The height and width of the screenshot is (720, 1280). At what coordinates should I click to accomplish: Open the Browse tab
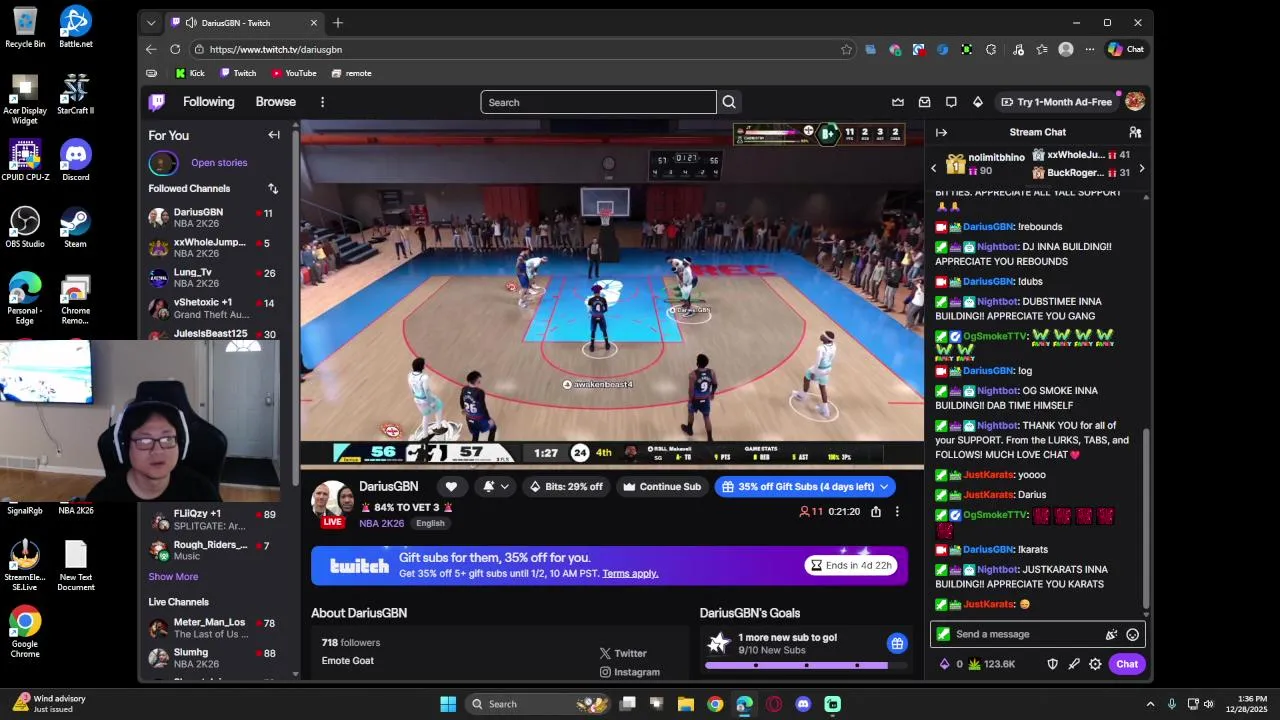pos(275,102)
